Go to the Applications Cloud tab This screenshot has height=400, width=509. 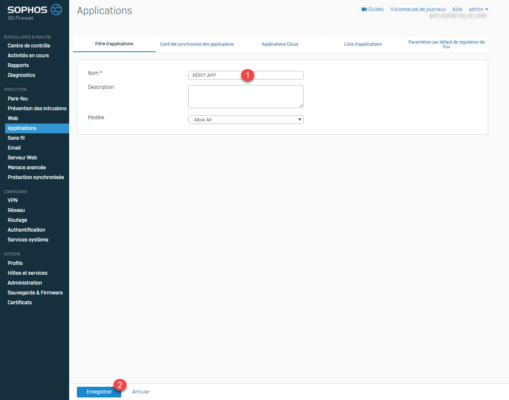point(280,44)
